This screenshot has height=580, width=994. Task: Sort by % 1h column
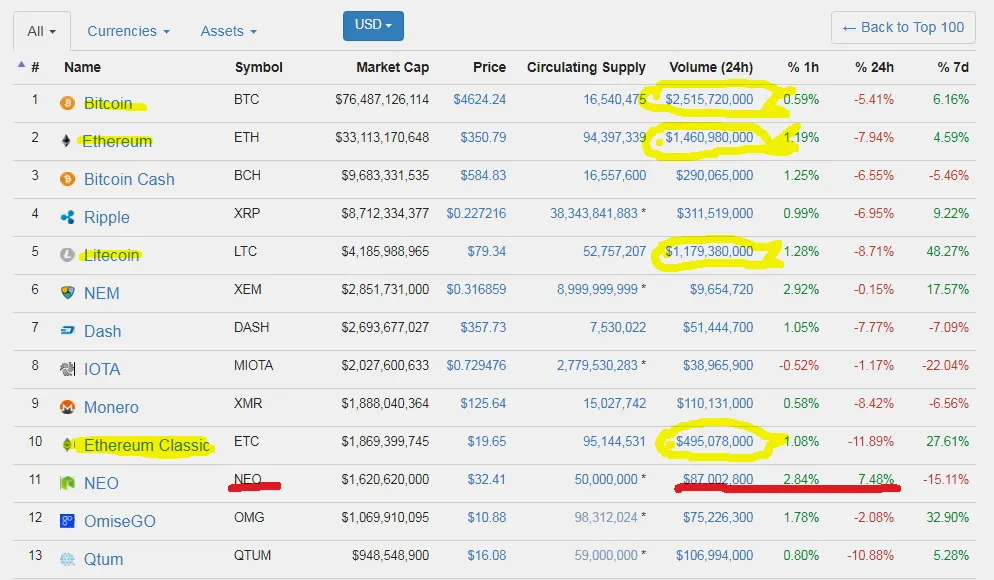pyautogui.click(x=803, y=67)
